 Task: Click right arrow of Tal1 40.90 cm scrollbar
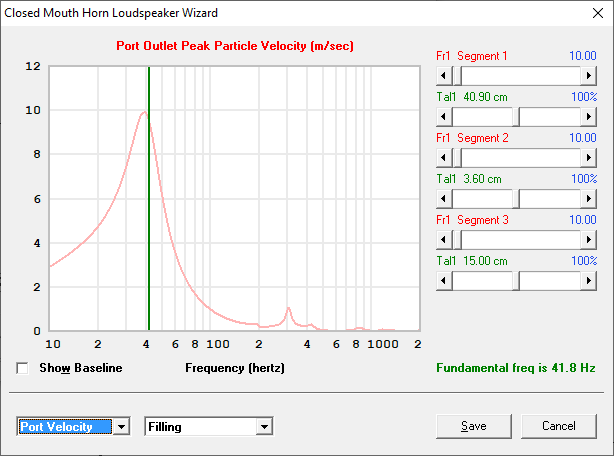589,116
